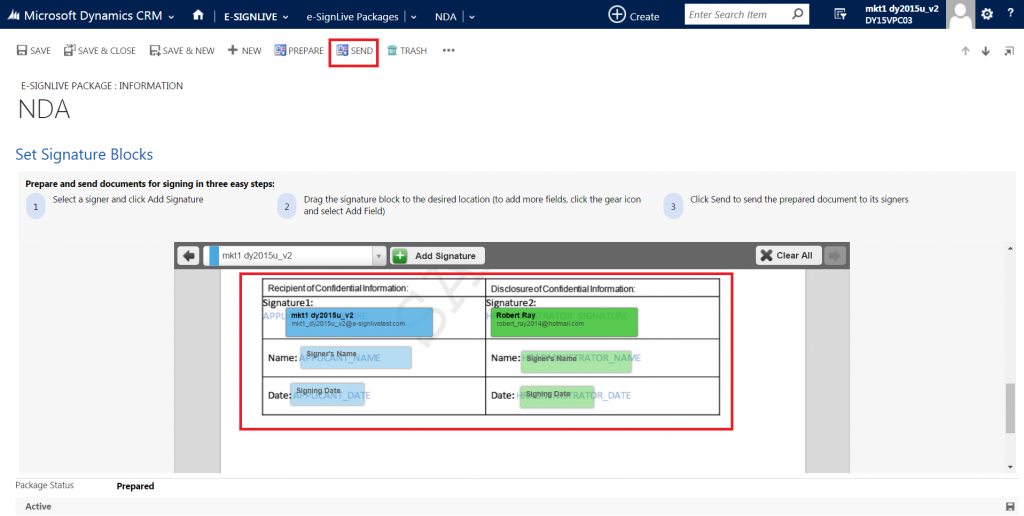Open the advanced find filter icon
This screenshot has height=516, width=1024.
[840, 14]
